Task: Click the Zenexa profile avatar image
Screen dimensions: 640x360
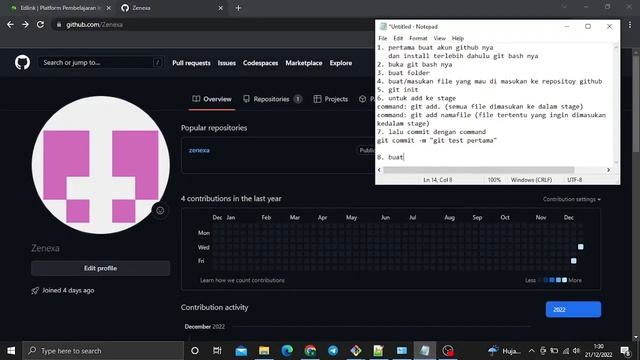Action: click(x=100, y=165)
